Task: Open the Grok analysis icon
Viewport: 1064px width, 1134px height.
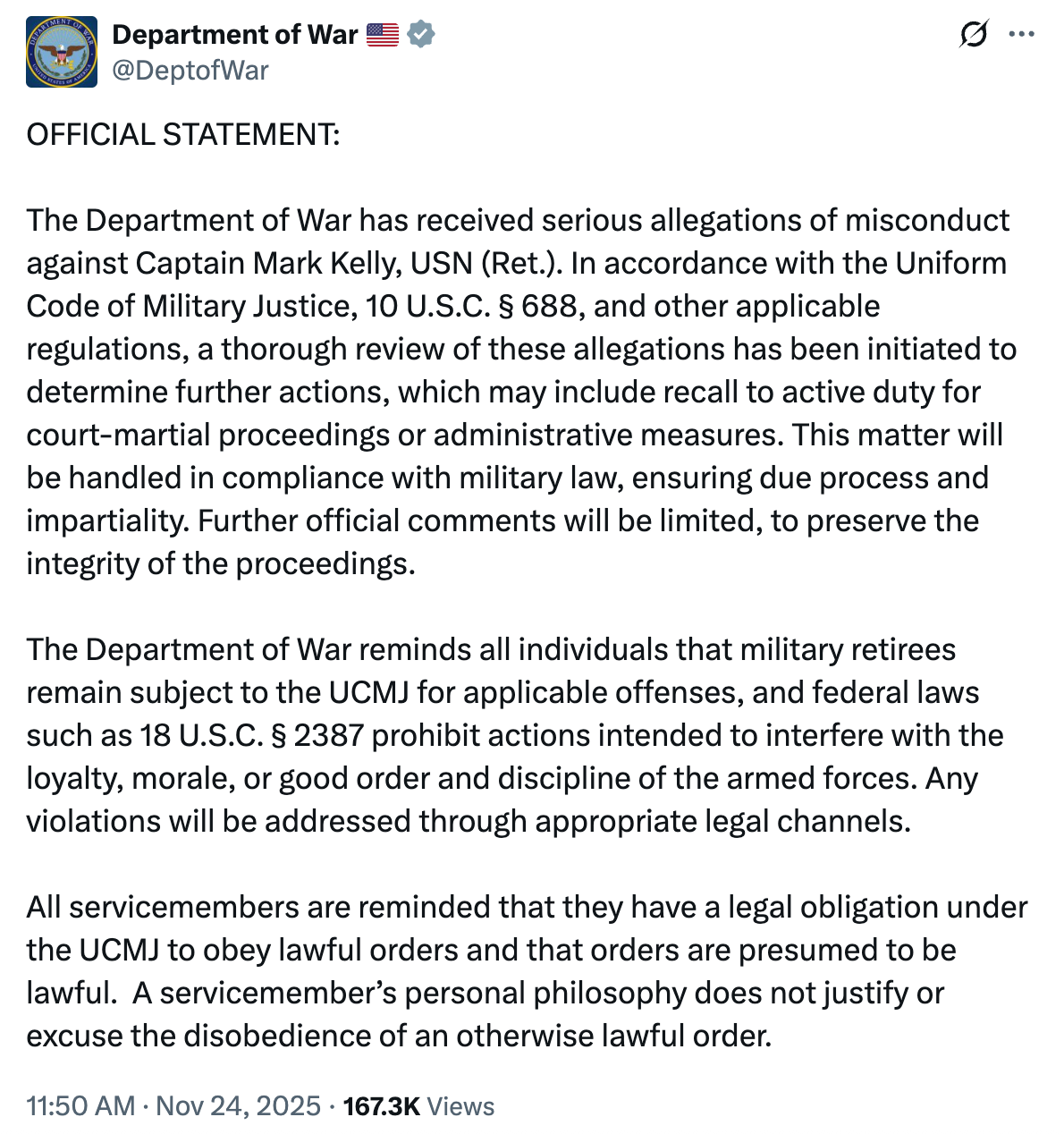Action: click(x=975, y=34)
